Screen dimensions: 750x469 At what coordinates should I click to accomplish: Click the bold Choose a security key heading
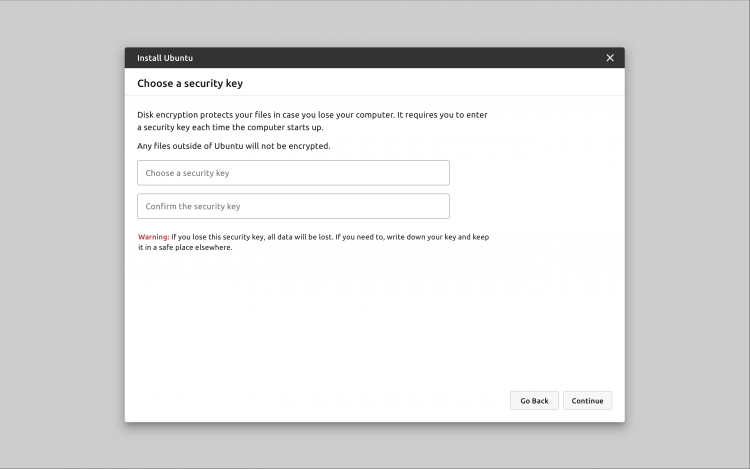(190, 84)
